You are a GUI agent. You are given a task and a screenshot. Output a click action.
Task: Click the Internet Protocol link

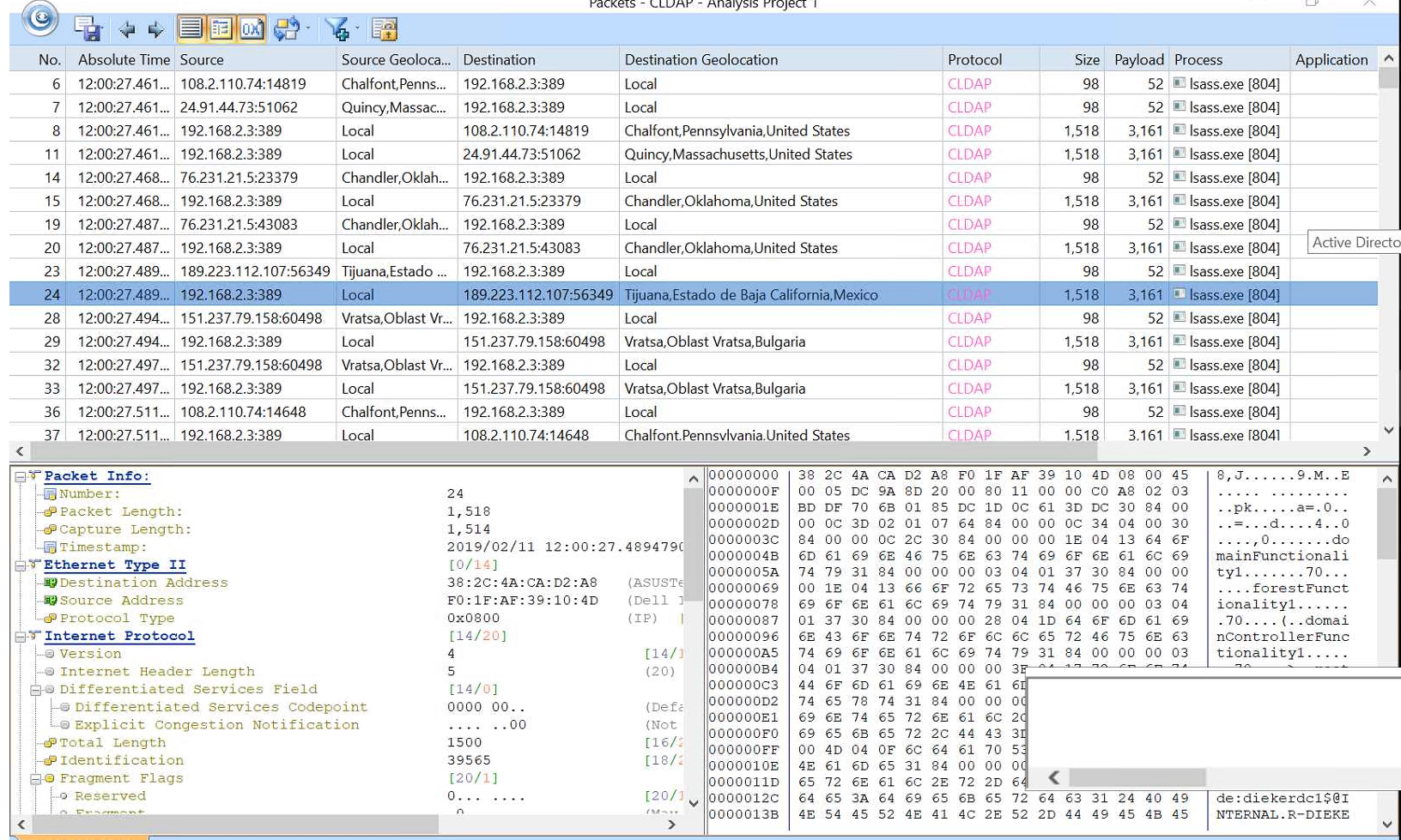118,636
